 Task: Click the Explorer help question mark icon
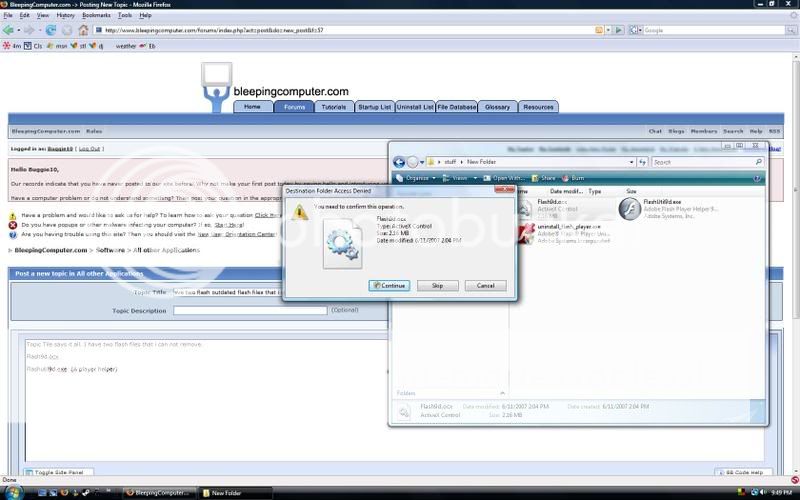(757, 179)
